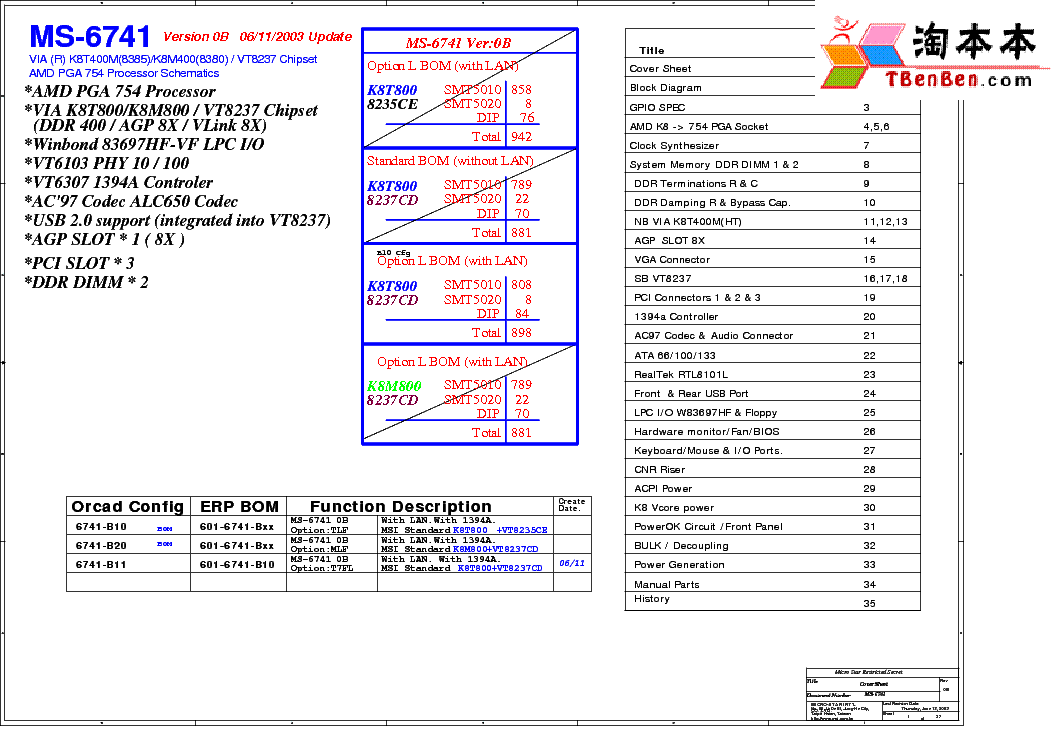Click the "*DDR DIMM * 2" line

86,282
